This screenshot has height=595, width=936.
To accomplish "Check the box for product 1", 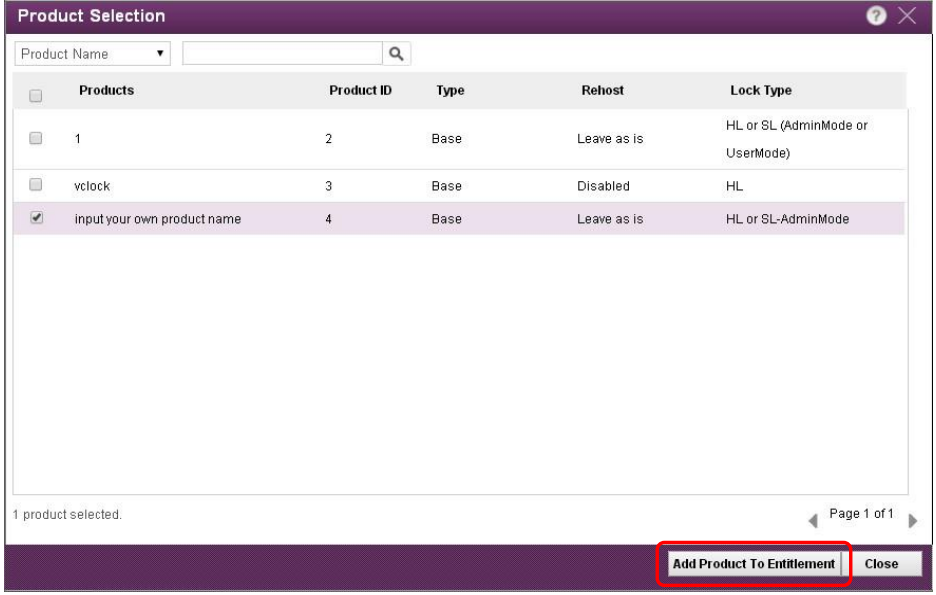I will point(36,139).
